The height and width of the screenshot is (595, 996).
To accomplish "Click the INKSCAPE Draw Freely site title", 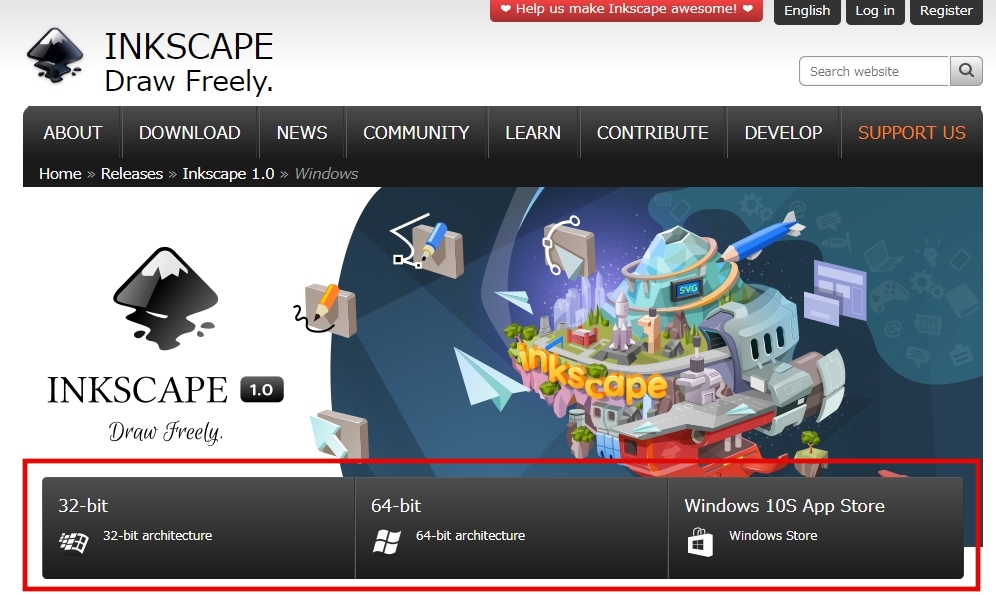I will [189, 62].
